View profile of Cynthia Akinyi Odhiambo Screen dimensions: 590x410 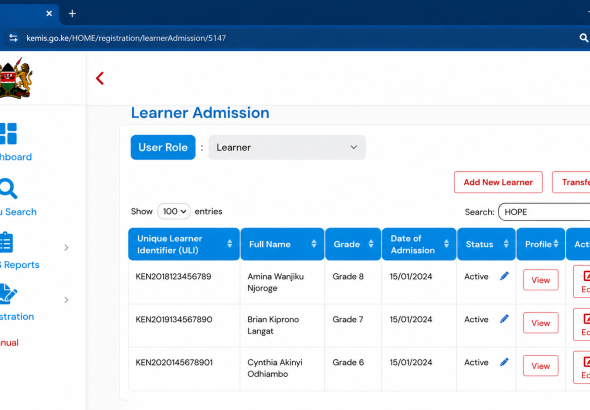(541, 366)
